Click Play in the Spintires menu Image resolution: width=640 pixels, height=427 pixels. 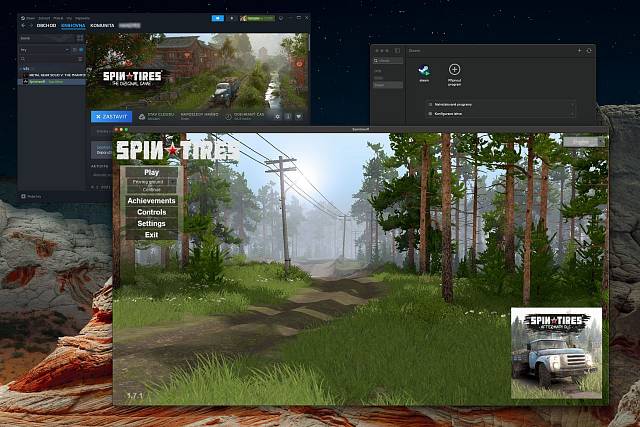[151, 172]
